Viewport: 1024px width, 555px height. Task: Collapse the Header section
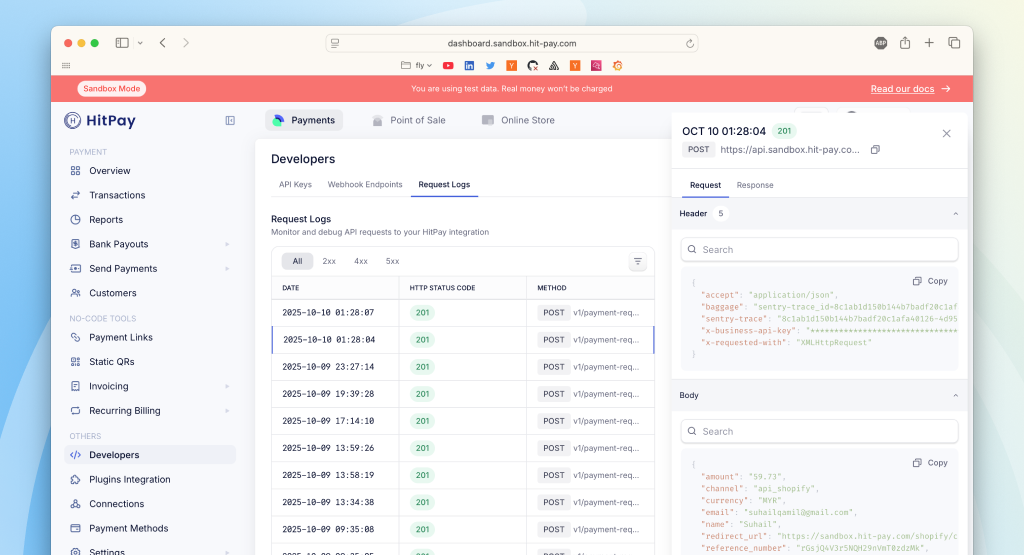955,214
